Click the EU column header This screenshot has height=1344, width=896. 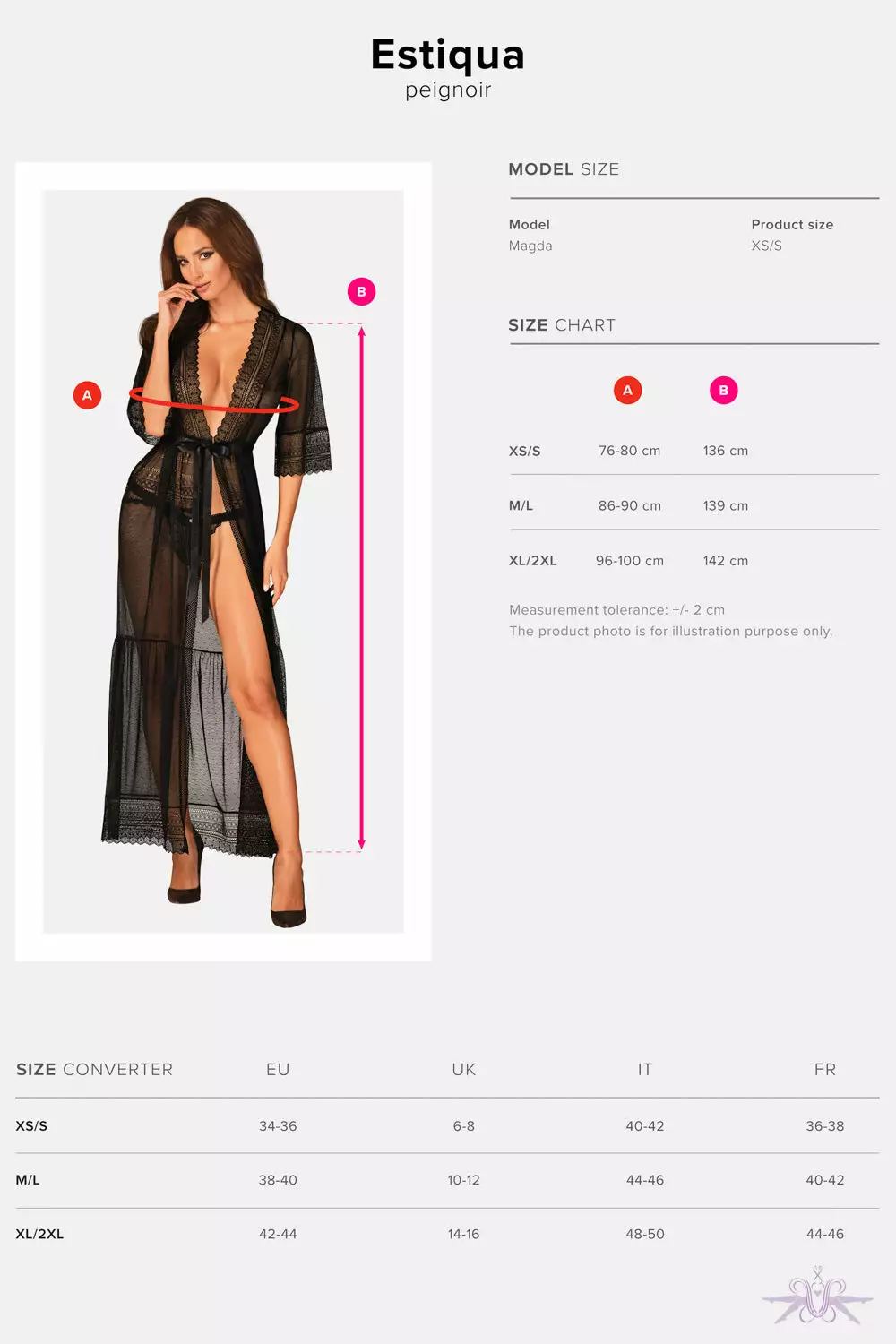(278, 1069)
